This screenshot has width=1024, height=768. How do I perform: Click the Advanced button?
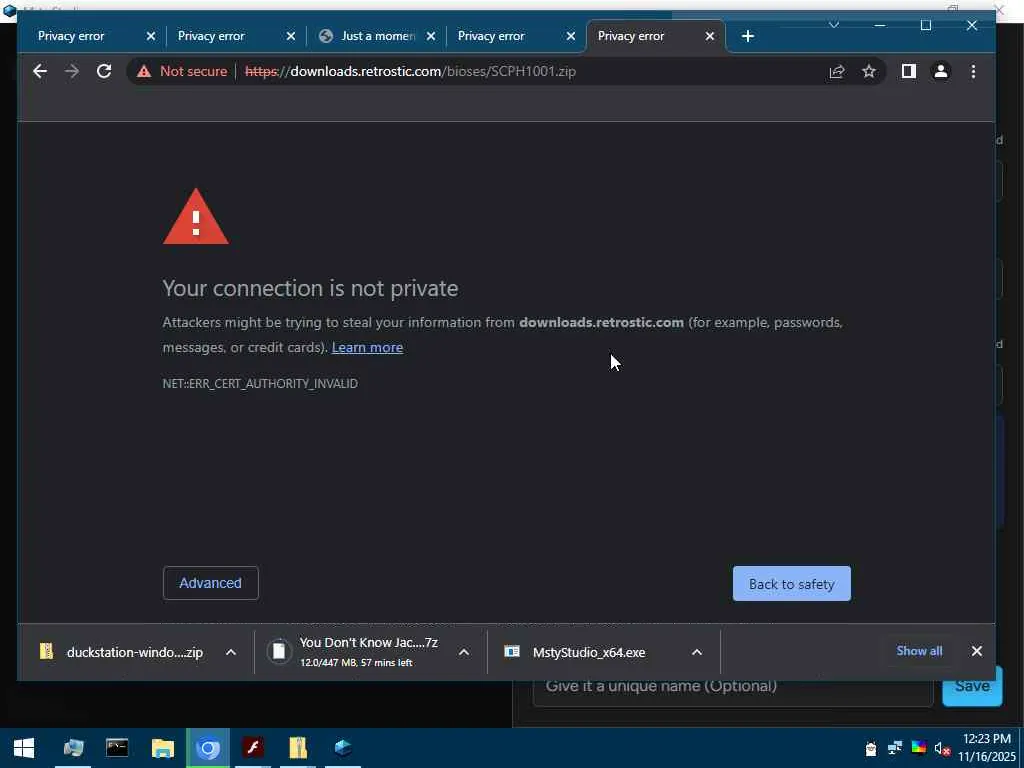click(x=210, y=583)
